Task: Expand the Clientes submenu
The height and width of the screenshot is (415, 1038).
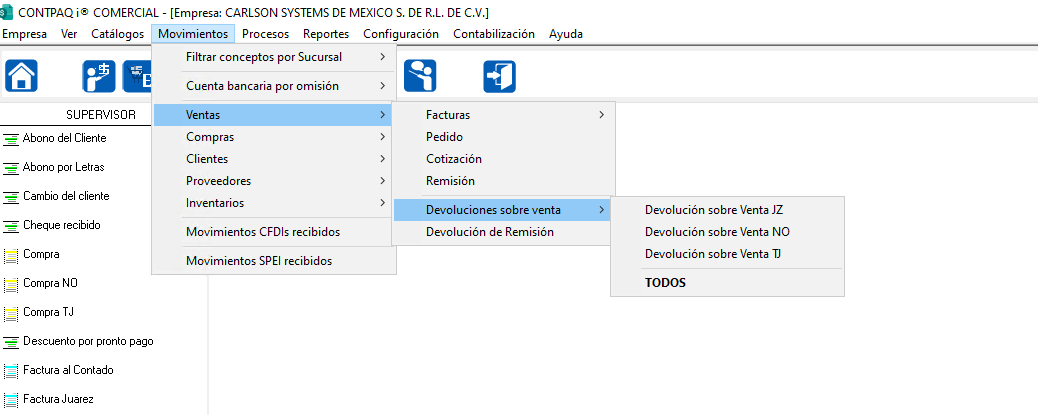Action: point(274,159)
